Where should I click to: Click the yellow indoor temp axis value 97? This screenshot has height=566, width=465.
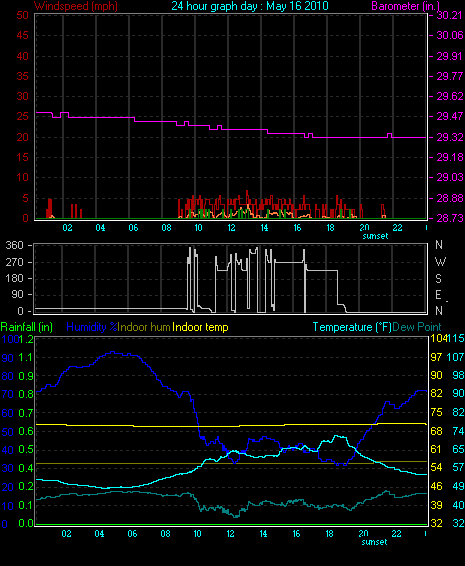click(436, 357)
